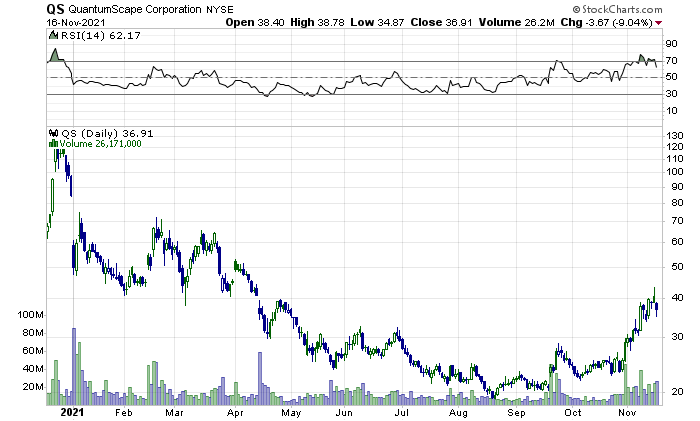Click the 40 price scale label
The image size is (700, 421).
677,298
